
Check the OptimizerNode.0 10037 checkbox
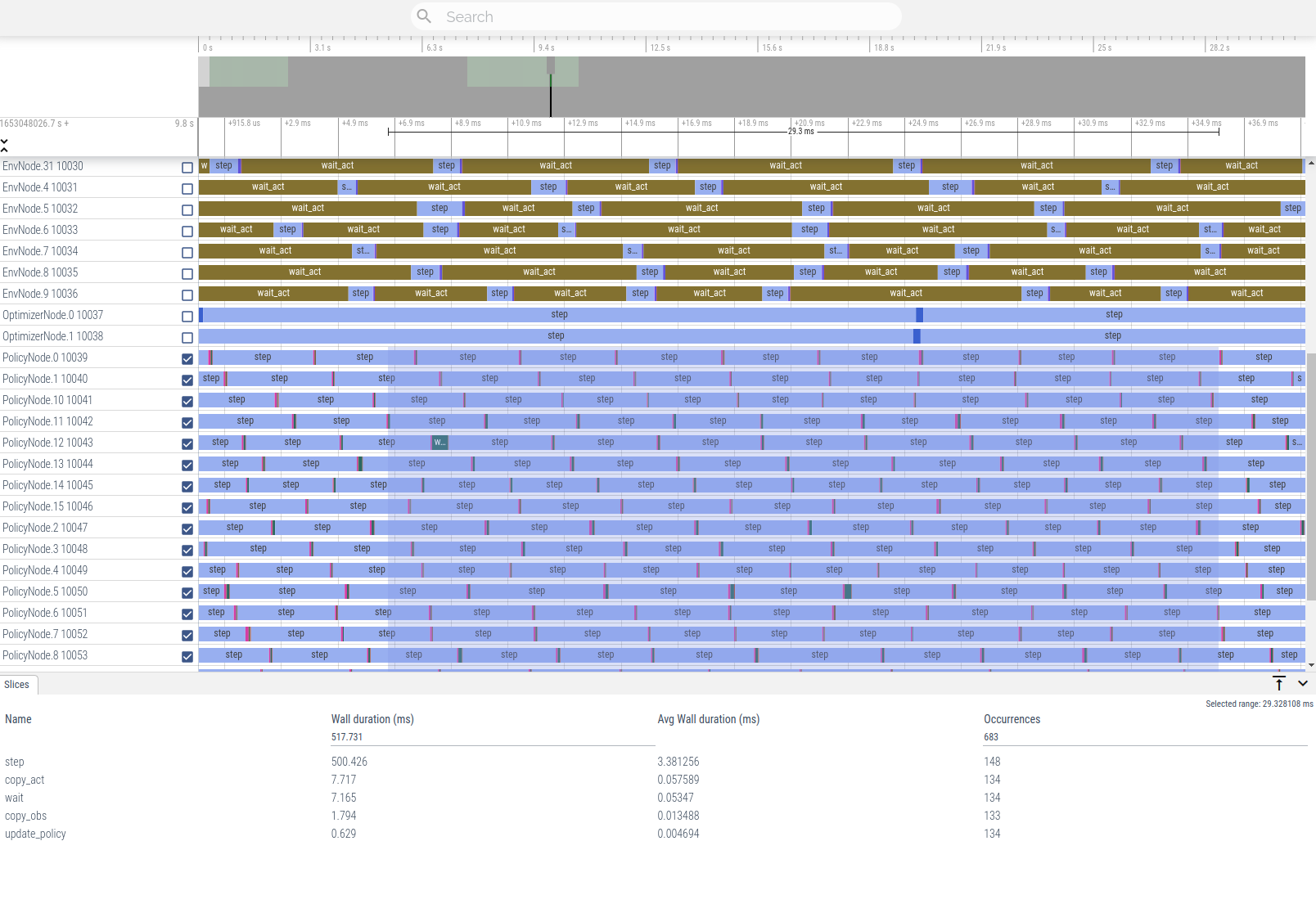187,317
